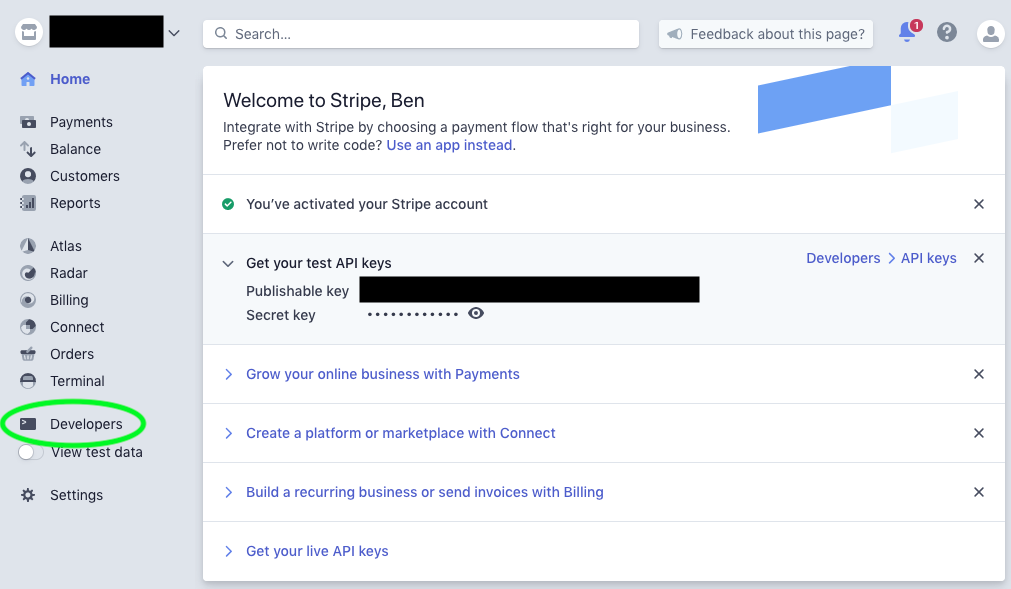Reveal the secret key with eye icon
The width and height of the screenshot is (1011, 589).
476,314
